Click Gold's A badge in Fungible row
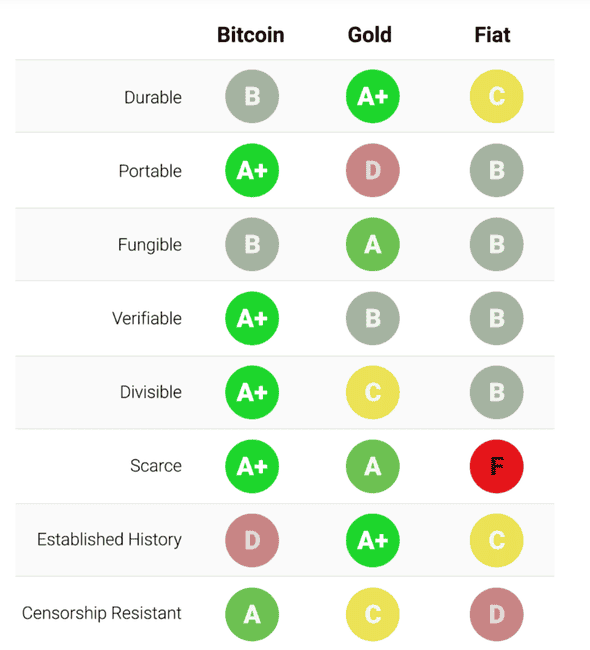Screen dimensions: 590x650 373,244
